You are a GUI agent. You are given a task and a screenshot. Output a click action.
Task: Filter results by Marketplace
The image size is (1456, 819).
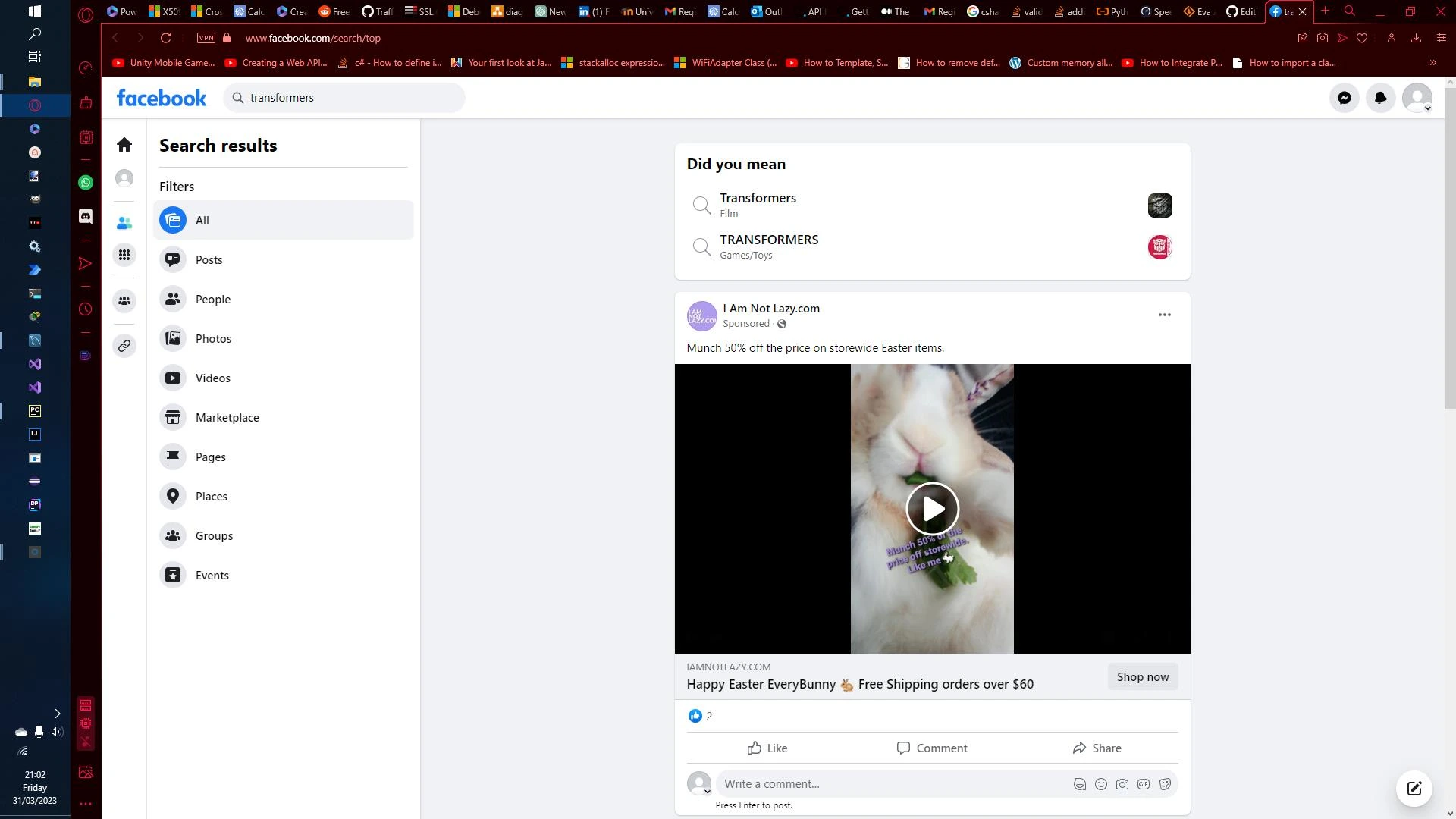[x=284, y=418]
